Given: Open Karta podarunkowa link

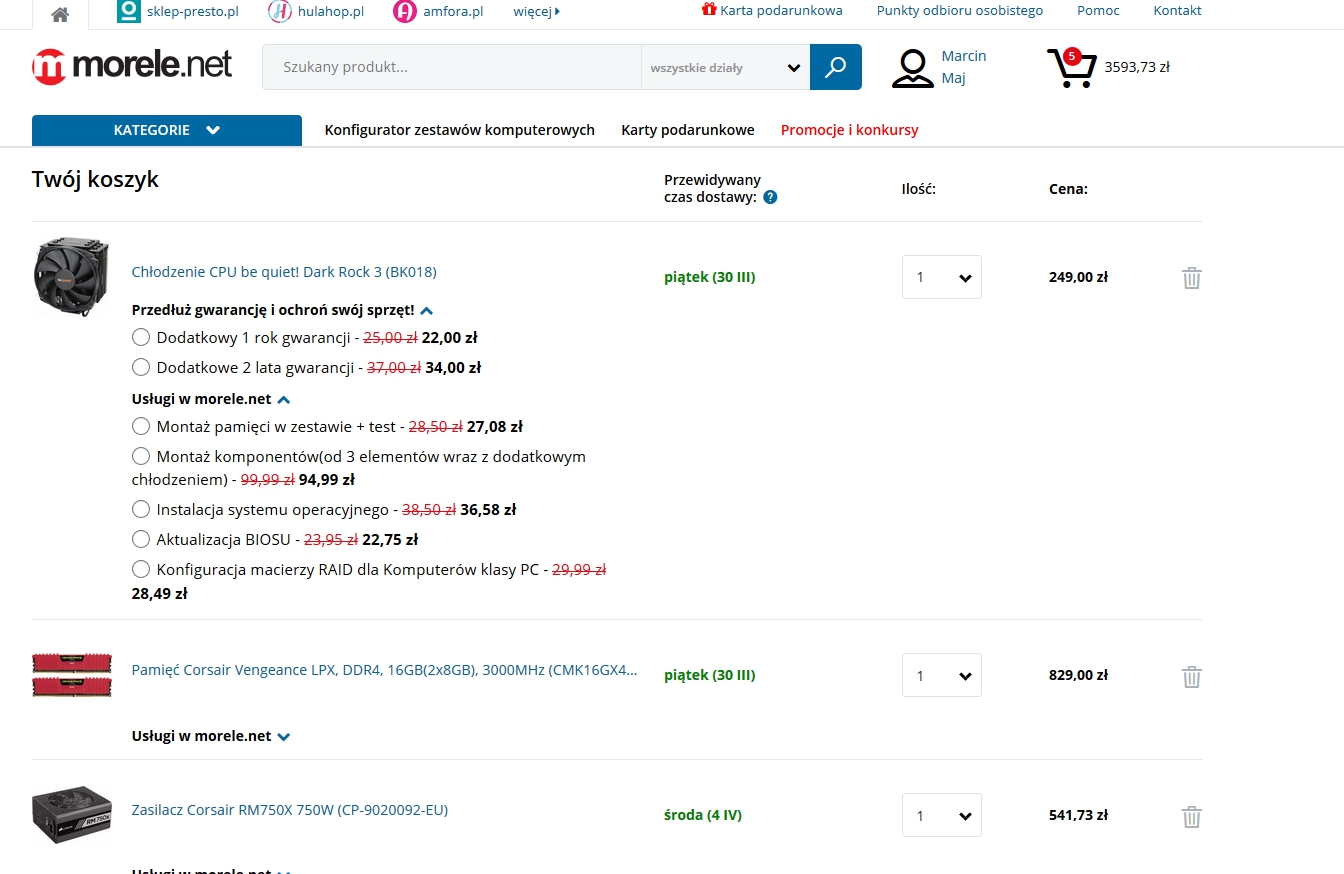Looking at the screenshot, I should point(781,11).
